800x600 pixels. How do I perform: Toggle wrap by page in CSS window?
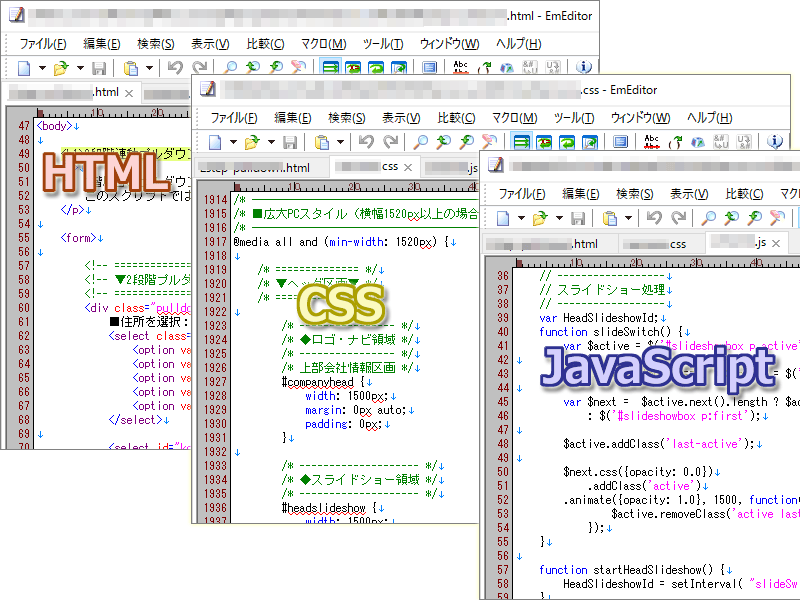590,142
